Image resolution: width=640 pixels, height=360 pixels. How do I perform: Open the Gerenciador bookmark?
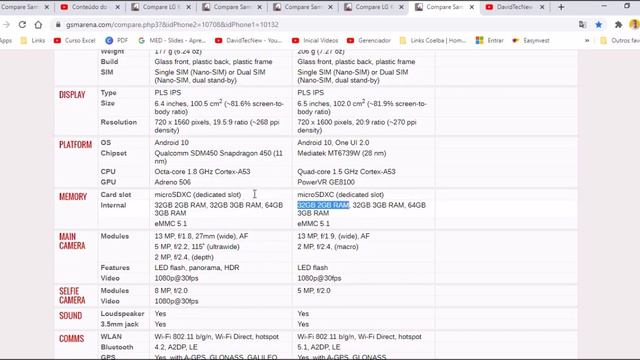click(x=369, y=40)
